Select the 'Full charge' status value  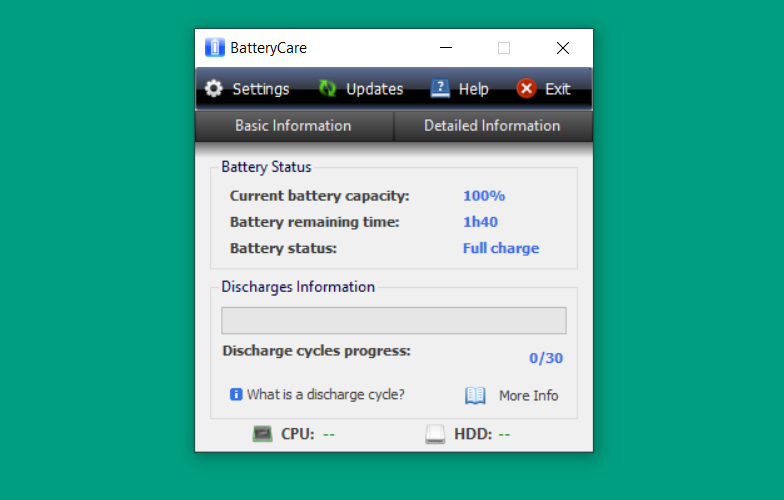pyautogui.click(x=501, y=248)
